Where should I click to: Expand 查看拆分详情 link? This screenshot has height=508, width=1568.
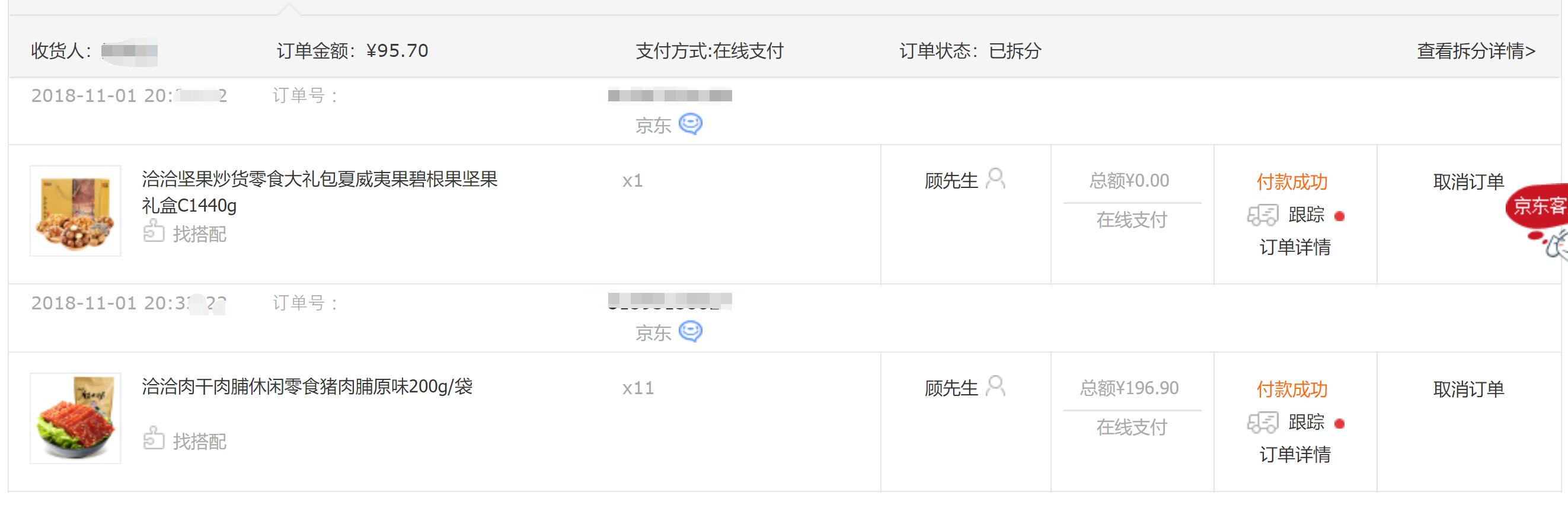pyautogui.click(x=1476, y=50)
